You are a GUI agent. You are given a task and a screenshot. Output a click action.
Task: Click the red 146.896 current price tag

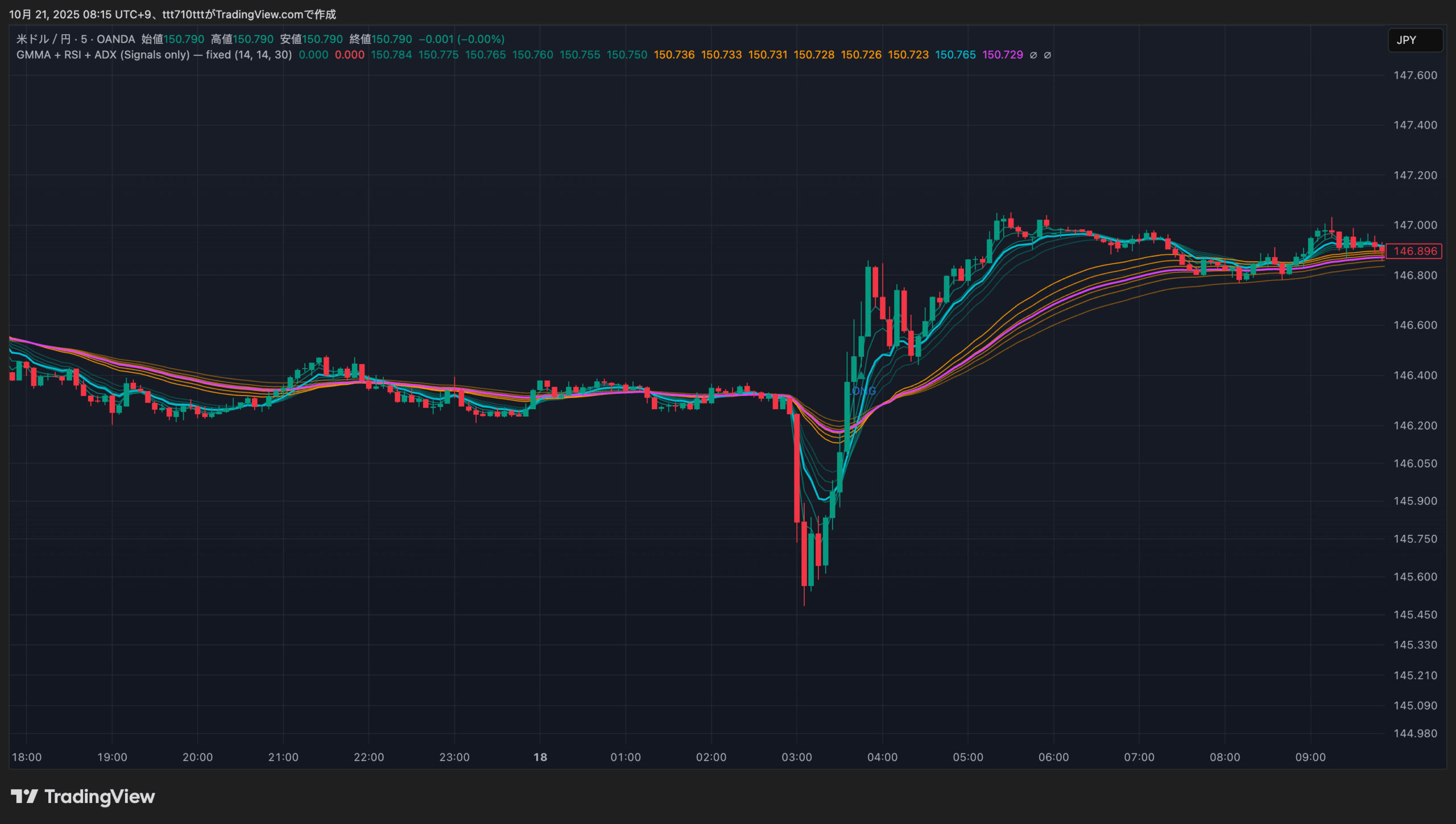point(1414,251)
